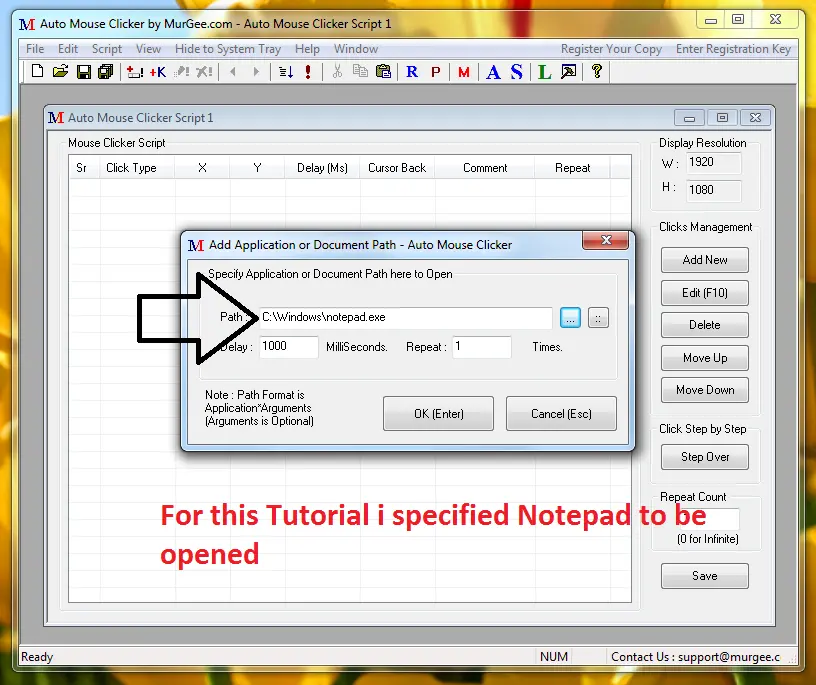Click the 'Ready' status bar text

pyautogui.click(x=37, y=657)
